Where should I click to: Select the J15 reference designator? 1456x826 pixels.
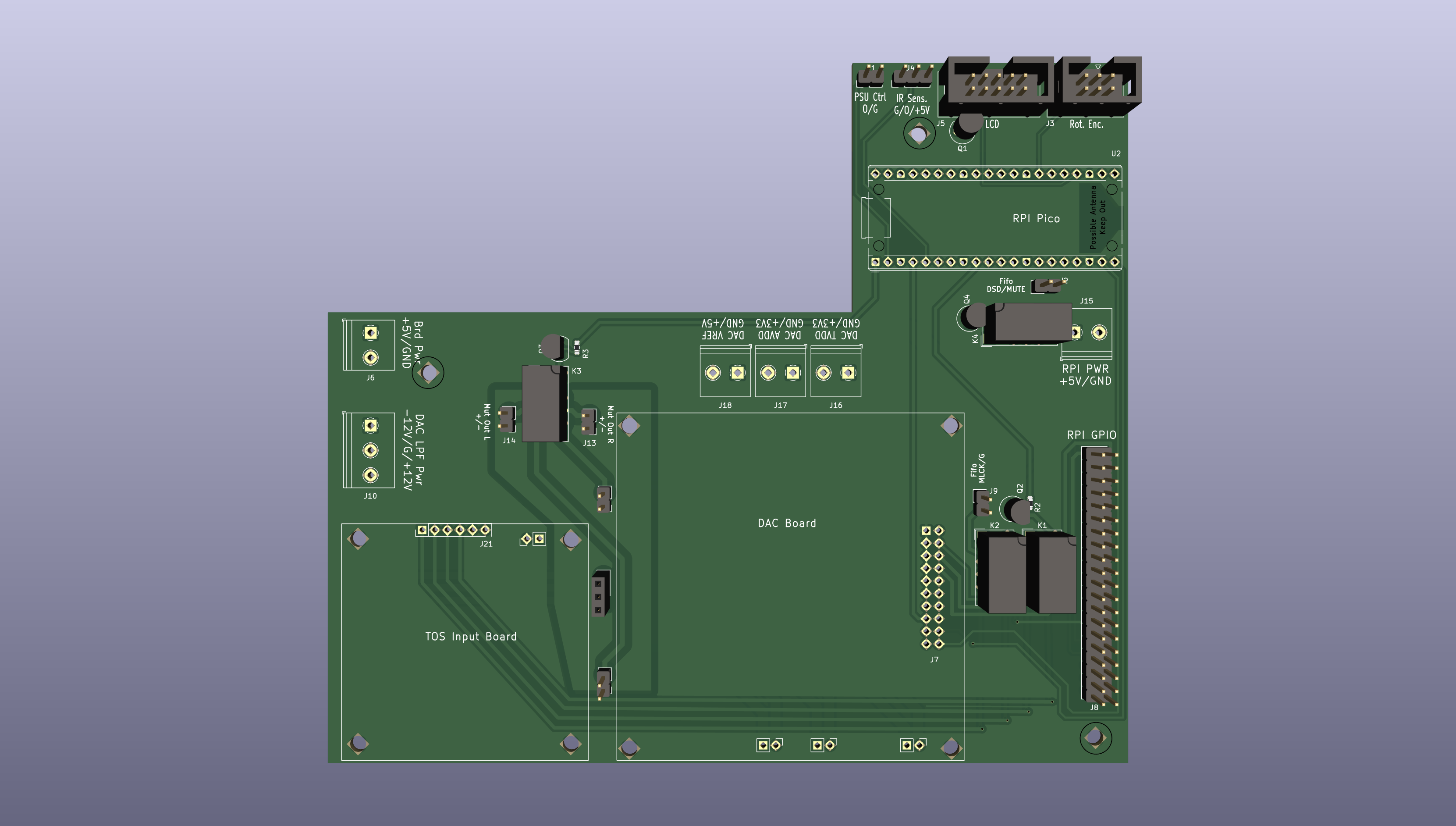(x=1087, y=301)
